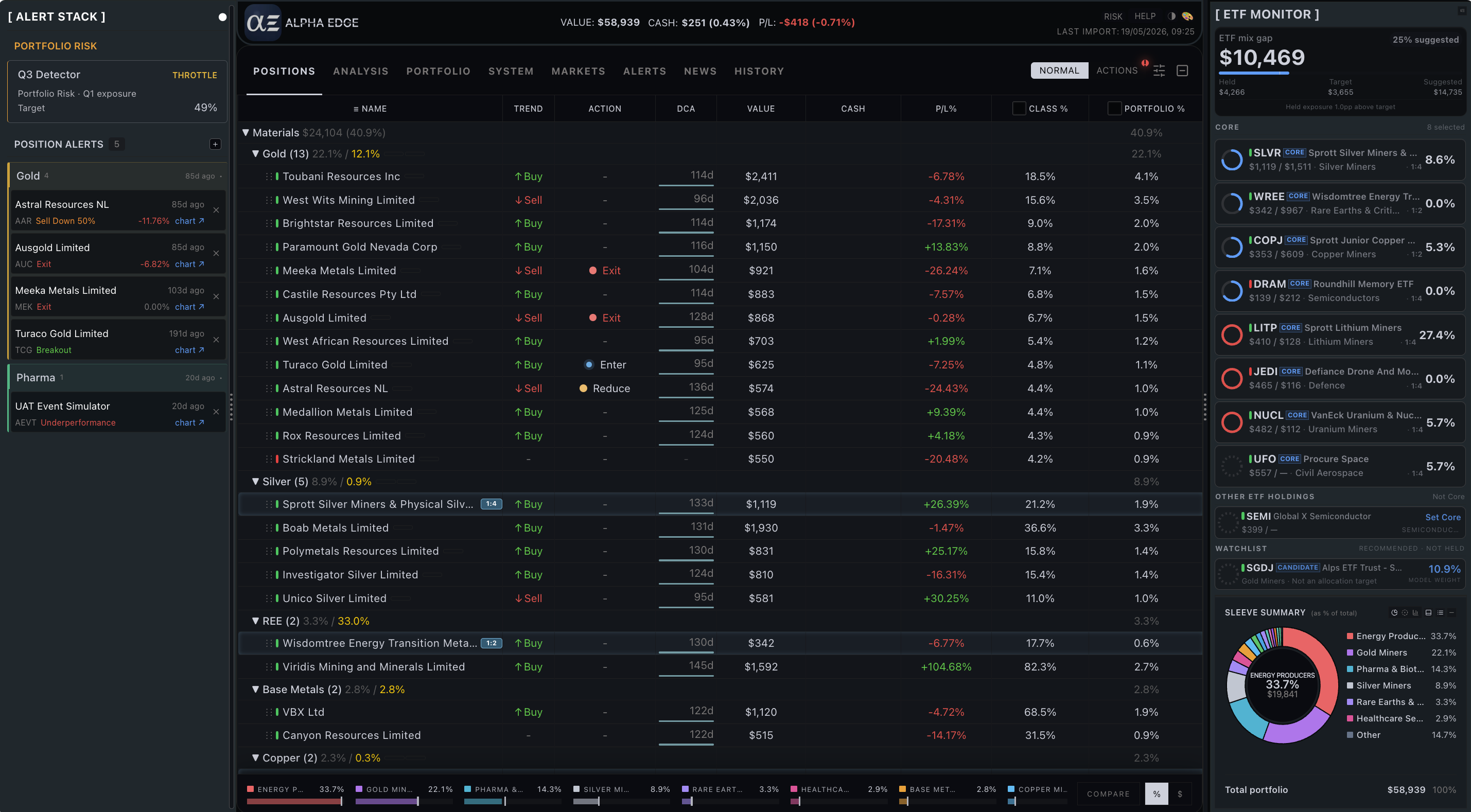Open the table filter sliders settings
Screen dimensions: 1471x812
[1159, 70]
